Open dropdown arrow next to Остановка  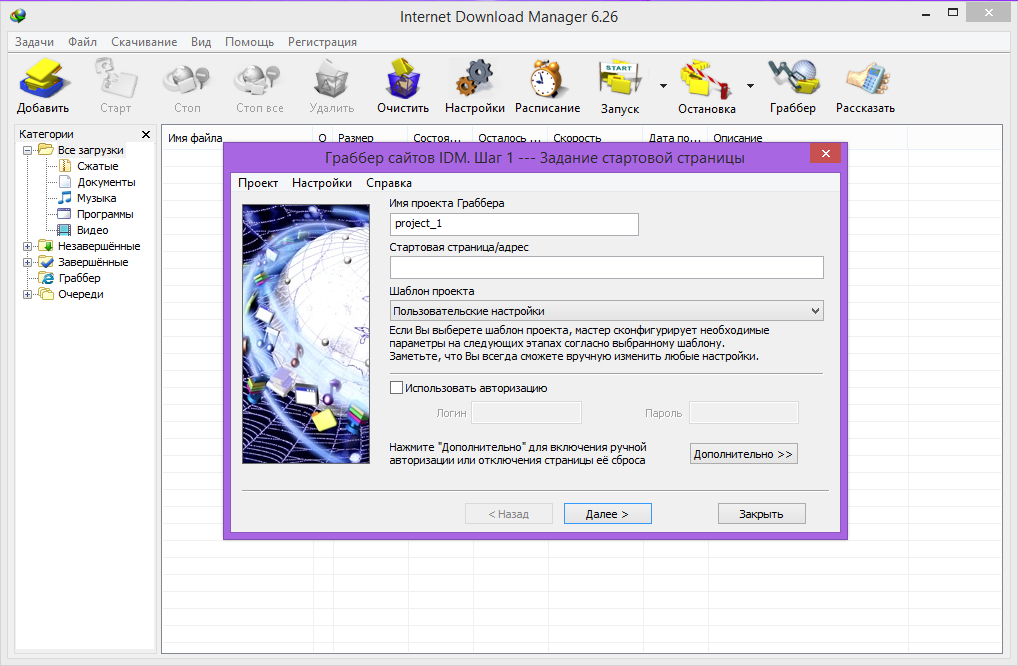tap(750, 86)
